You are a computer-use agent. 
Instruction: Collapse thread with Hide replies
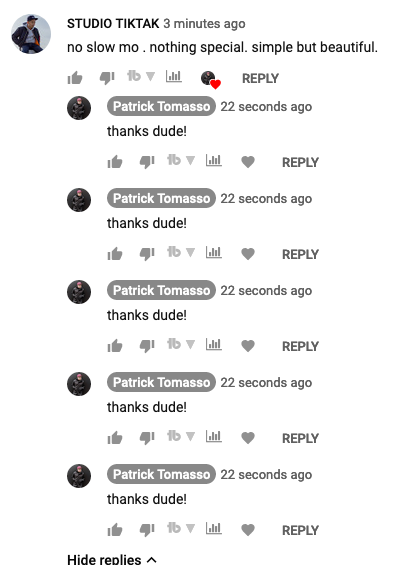[112, 559]
